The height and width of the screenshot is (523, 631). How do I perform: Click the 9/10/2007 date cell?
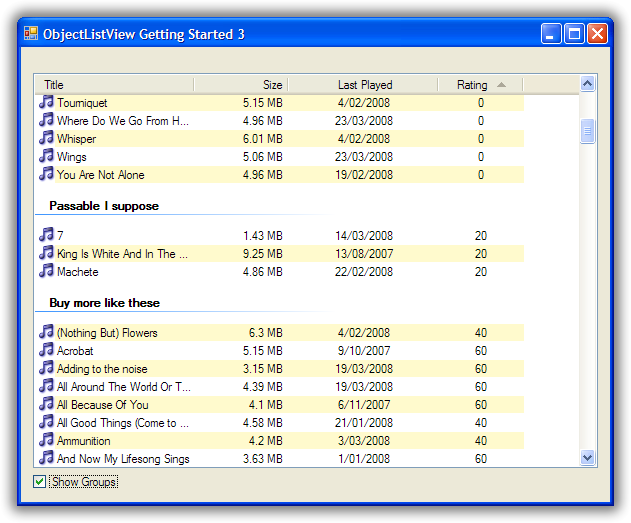pyautogui.click(x=364, y=351)
